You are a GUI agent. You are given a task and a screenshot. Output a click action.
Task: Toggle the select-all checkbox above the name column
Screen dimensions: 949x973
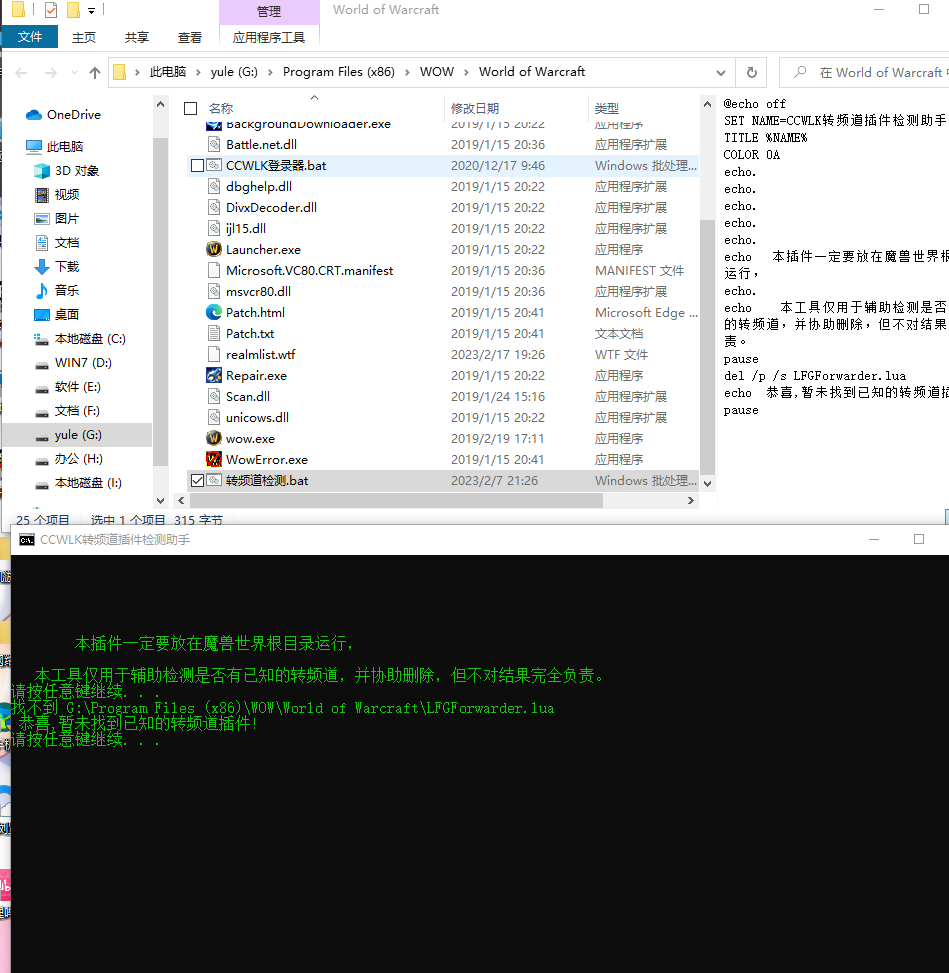(189, 109)
